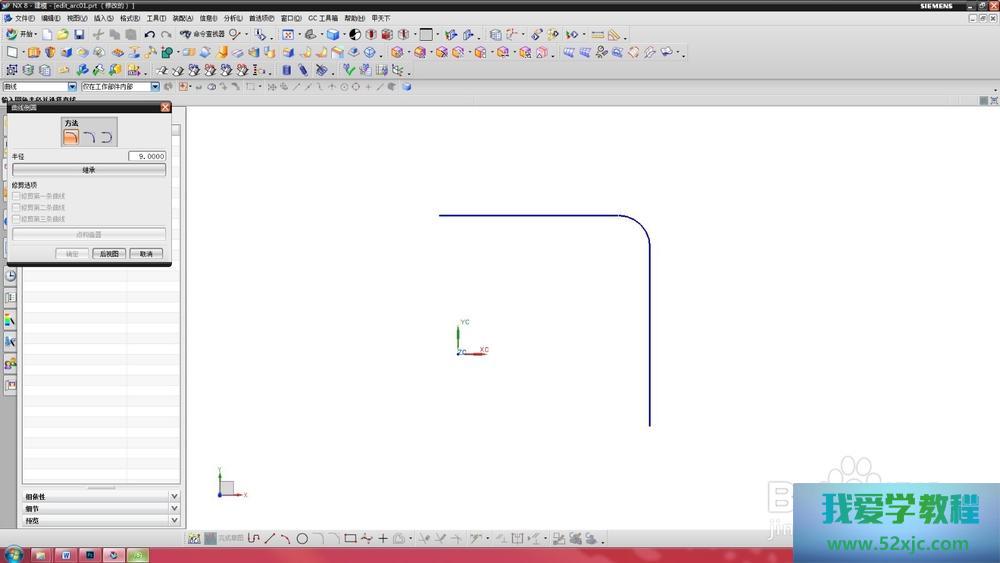The height and width of the screenshot is (563, 1000).
Task: Select the 2-curve fillet method icon
Action: [89, 137]
